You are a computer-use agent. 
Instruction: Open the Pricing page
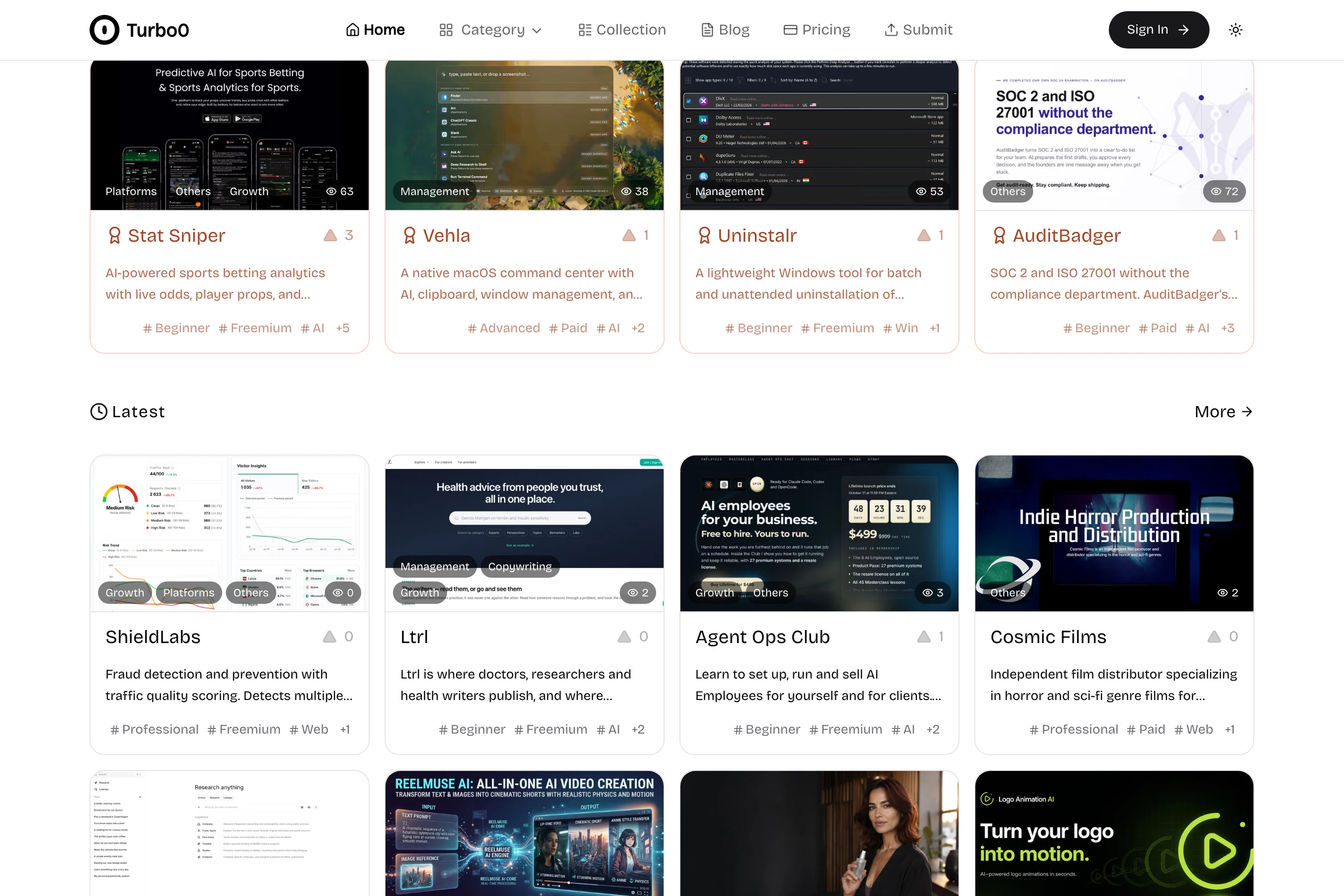(817, 30)
